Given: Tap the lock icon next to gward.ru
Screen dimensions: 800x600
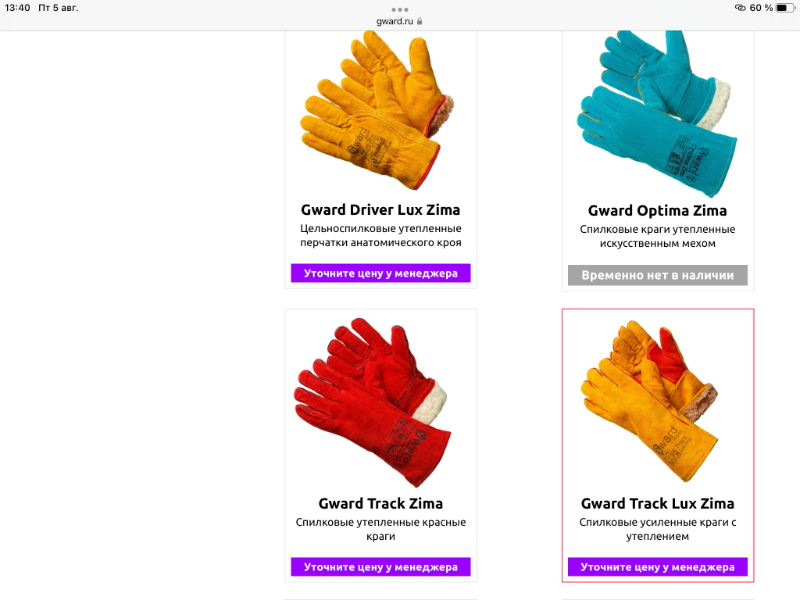Looking at the screenshot, I should tap(419, 21).
